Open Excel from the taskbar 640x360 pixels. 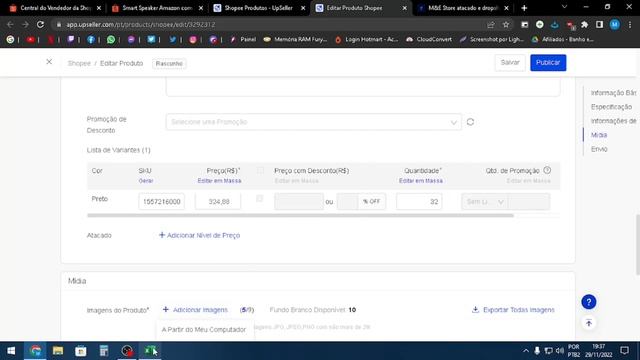pos(150,351)
